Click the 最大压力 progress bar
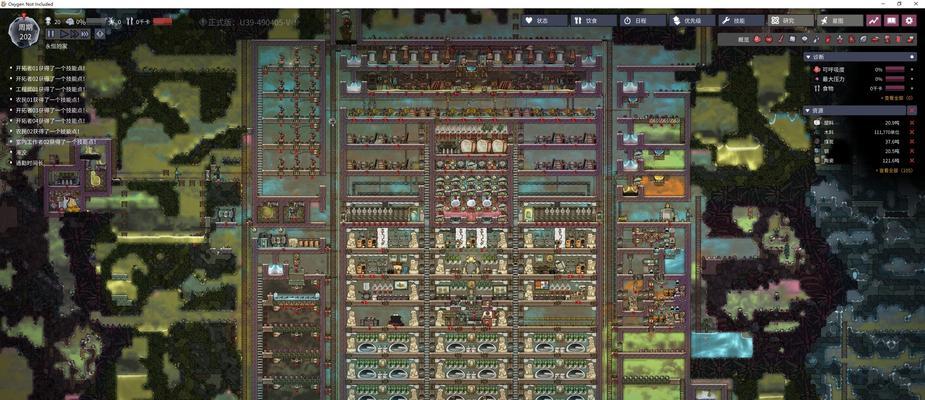 pos(895,78)
